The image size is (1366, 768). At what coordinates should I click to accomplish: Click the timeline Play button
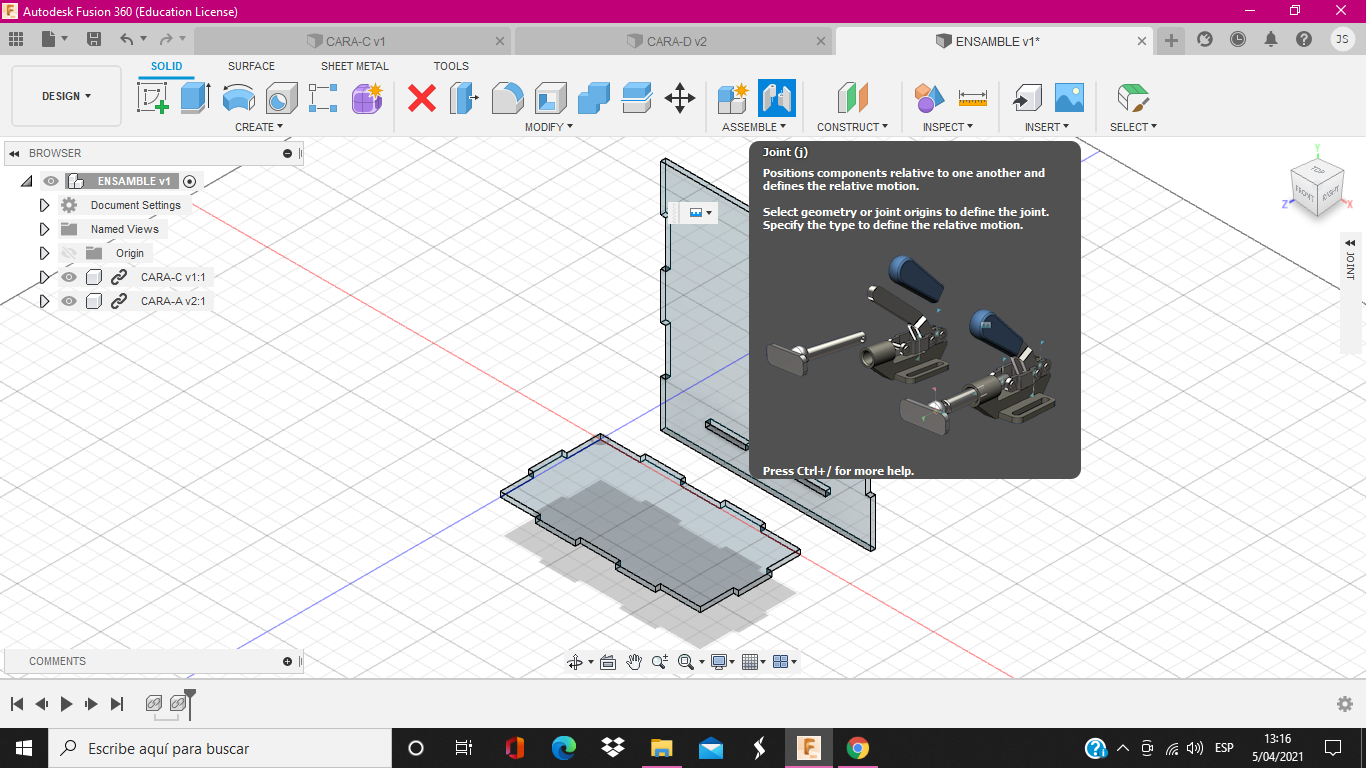[66, 704]
